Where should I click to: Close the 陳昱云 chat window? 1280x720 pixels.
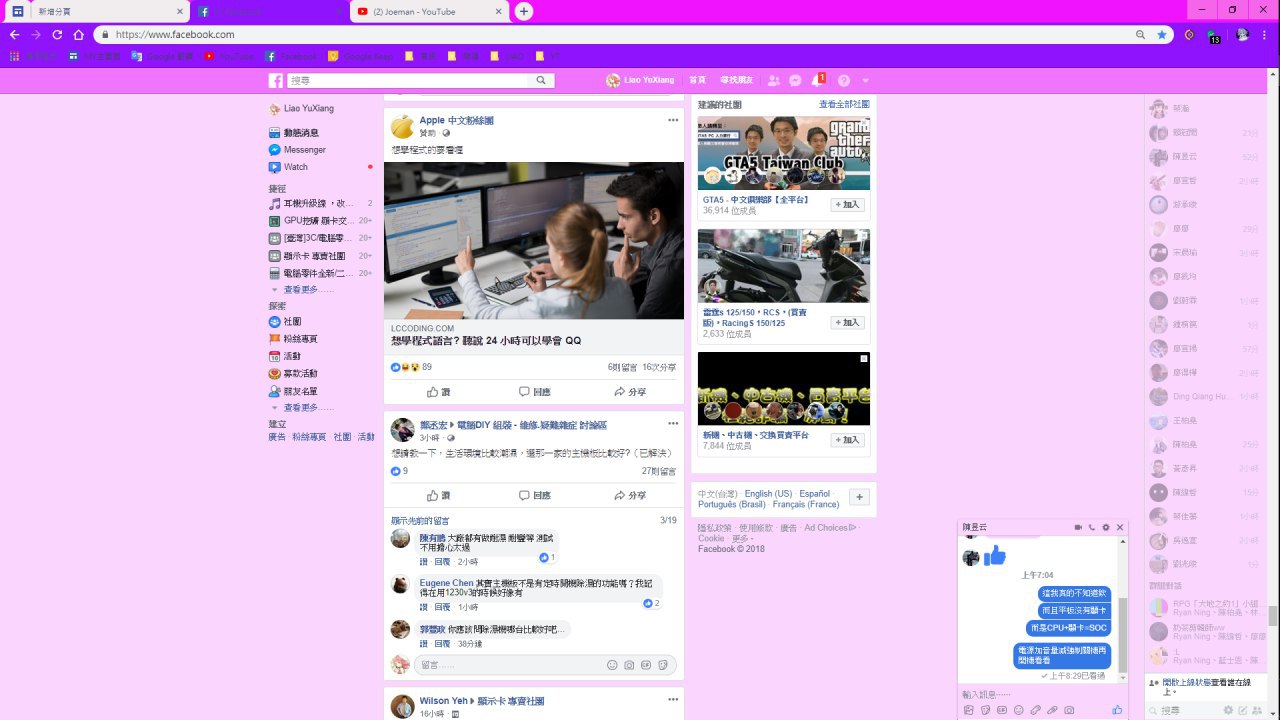1120,527
